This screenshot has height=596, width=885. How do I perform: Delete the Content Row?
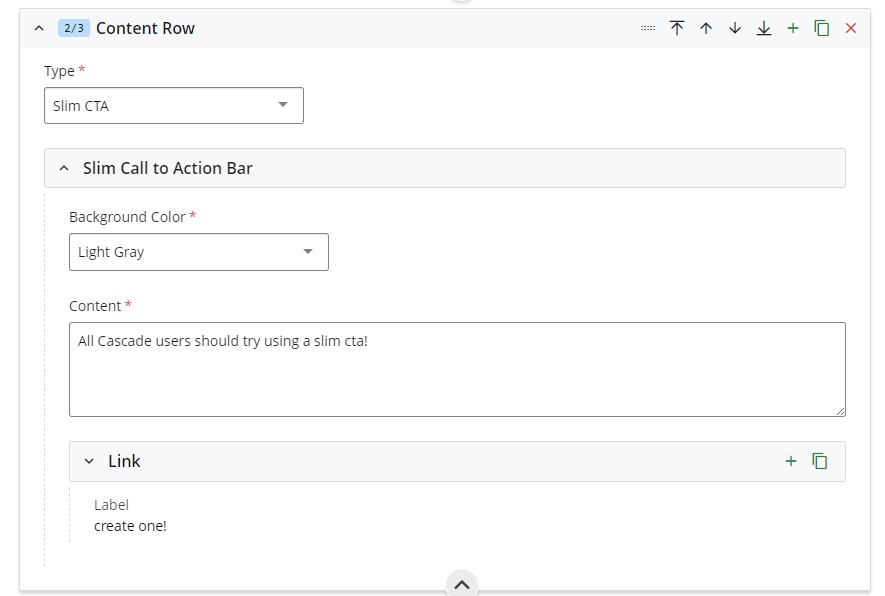coord(849,28)
